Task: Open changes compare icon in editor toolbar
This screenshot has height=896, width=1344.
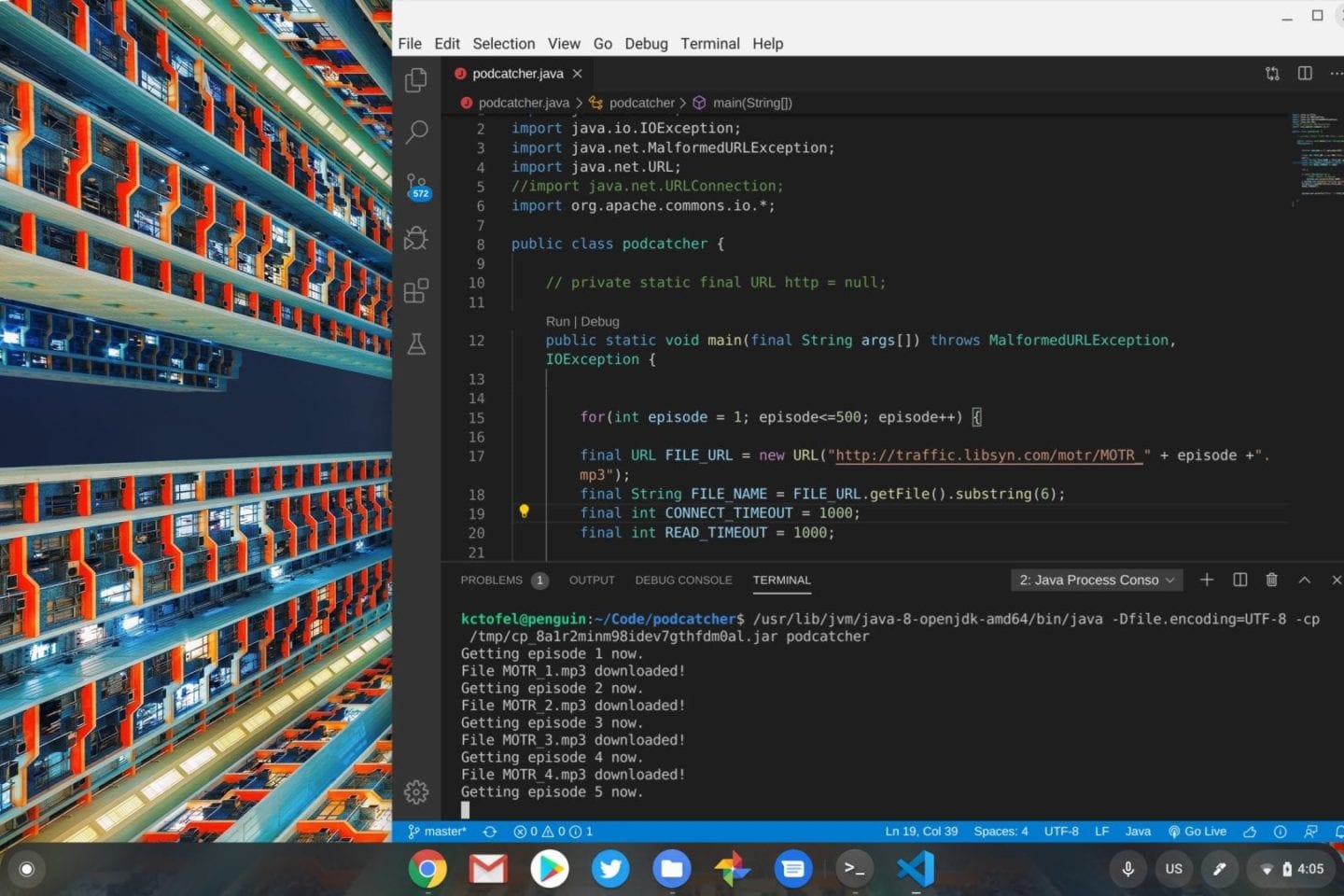Action: pyautogui.click(x=1272, y=74)
